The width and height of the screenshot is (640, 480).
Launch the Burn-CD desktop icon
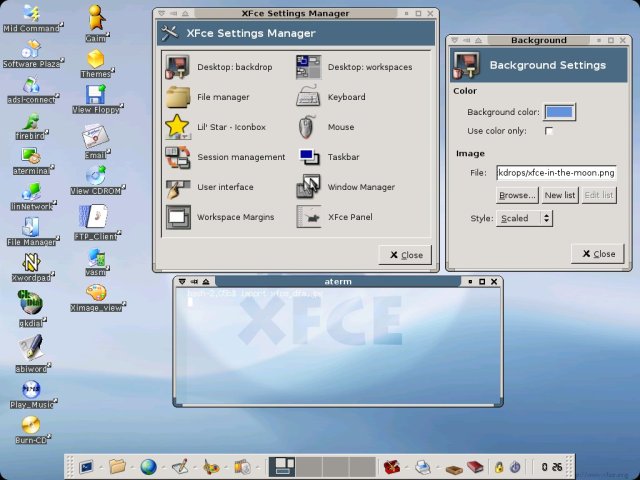31,422
